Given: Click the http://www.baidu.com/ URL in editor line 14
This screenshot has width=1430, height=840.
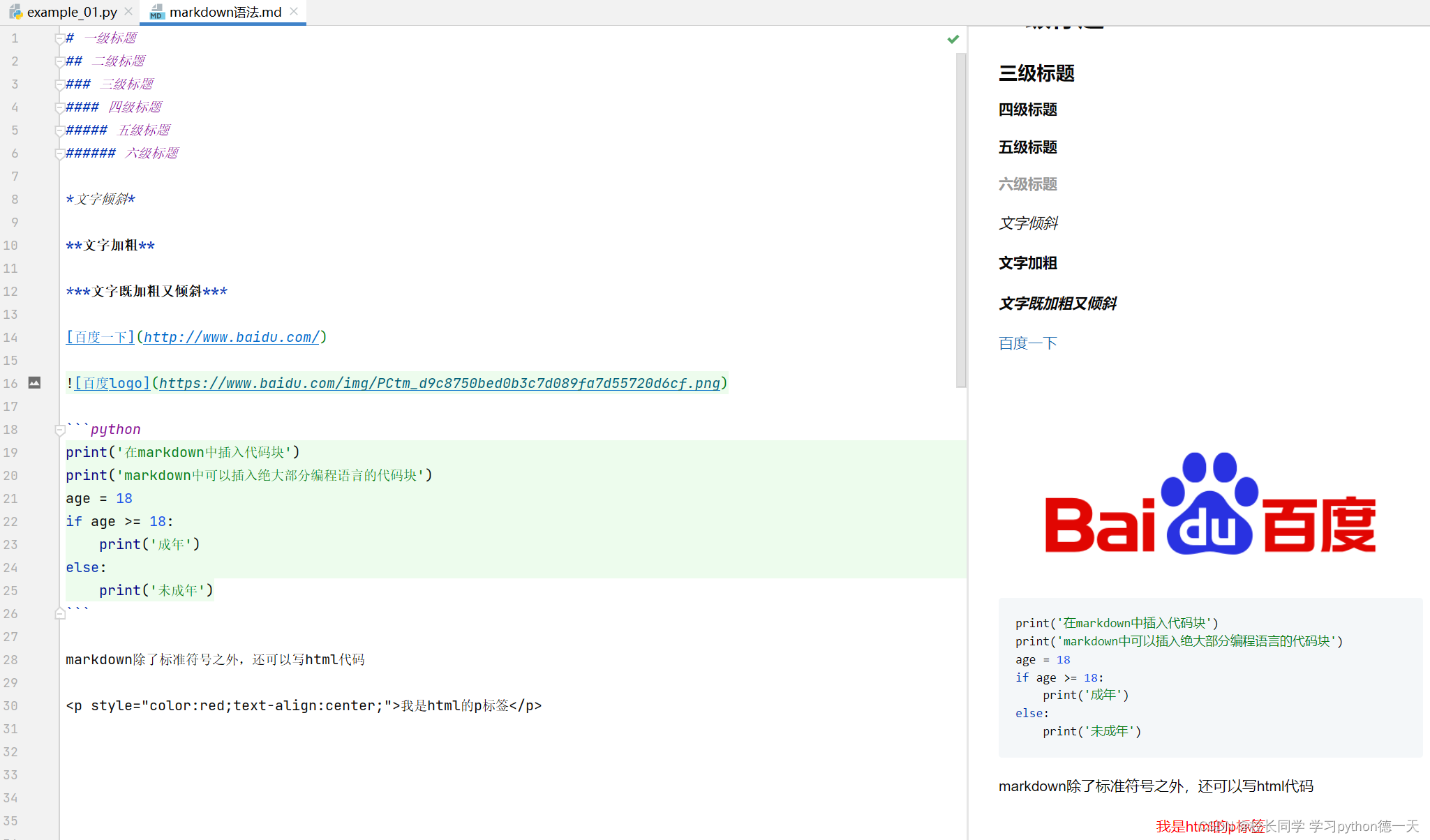Looking at the screenshot, I should 231,337.
